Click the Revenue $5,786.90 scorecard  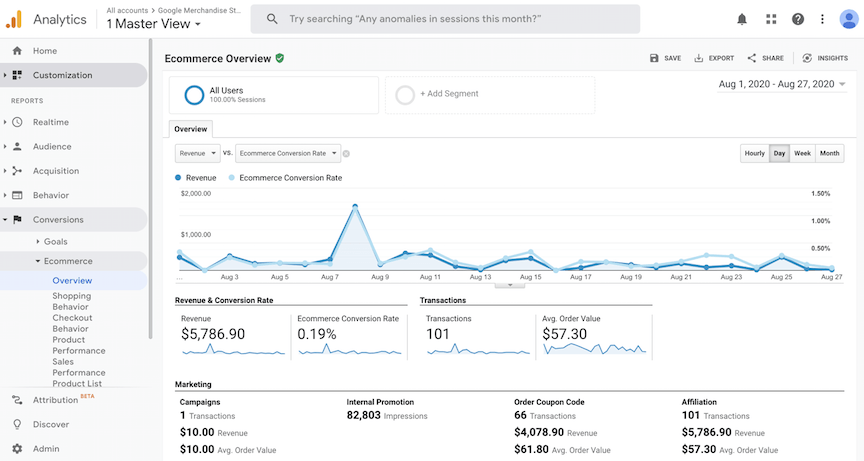coord(233,337)
